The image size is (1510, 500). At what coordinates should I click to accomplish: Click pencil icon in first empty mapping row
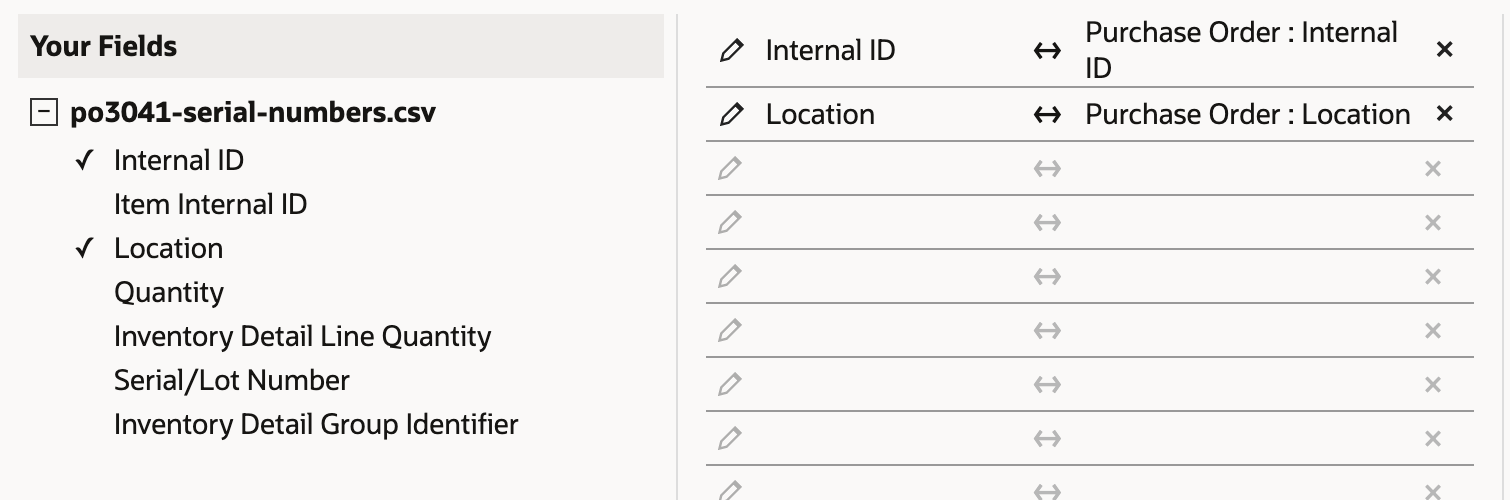pyautogui.click(x=731, y=168)
